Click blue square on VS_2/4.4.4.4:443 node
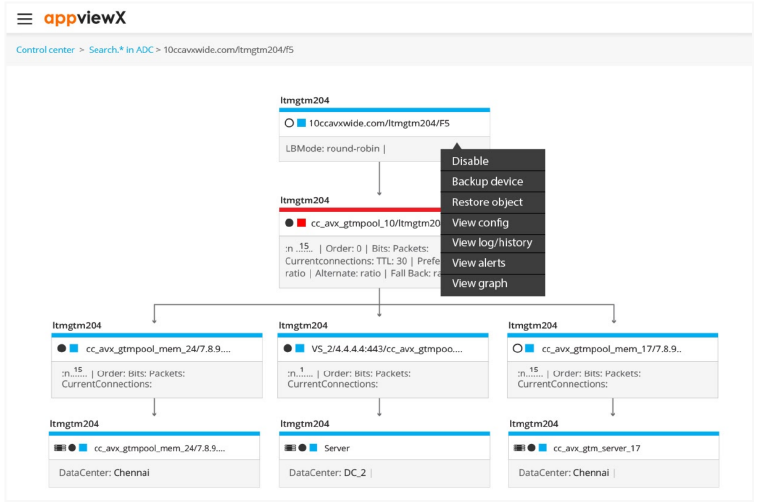 (300, 348)
